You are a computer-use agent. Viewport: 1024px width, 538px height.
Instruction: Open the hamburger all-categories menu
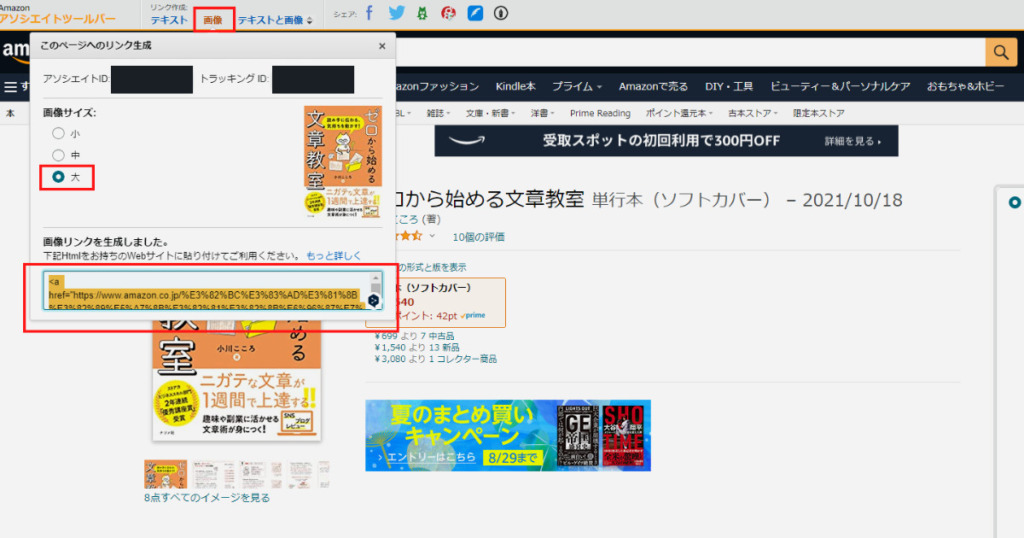coord(10,87)
